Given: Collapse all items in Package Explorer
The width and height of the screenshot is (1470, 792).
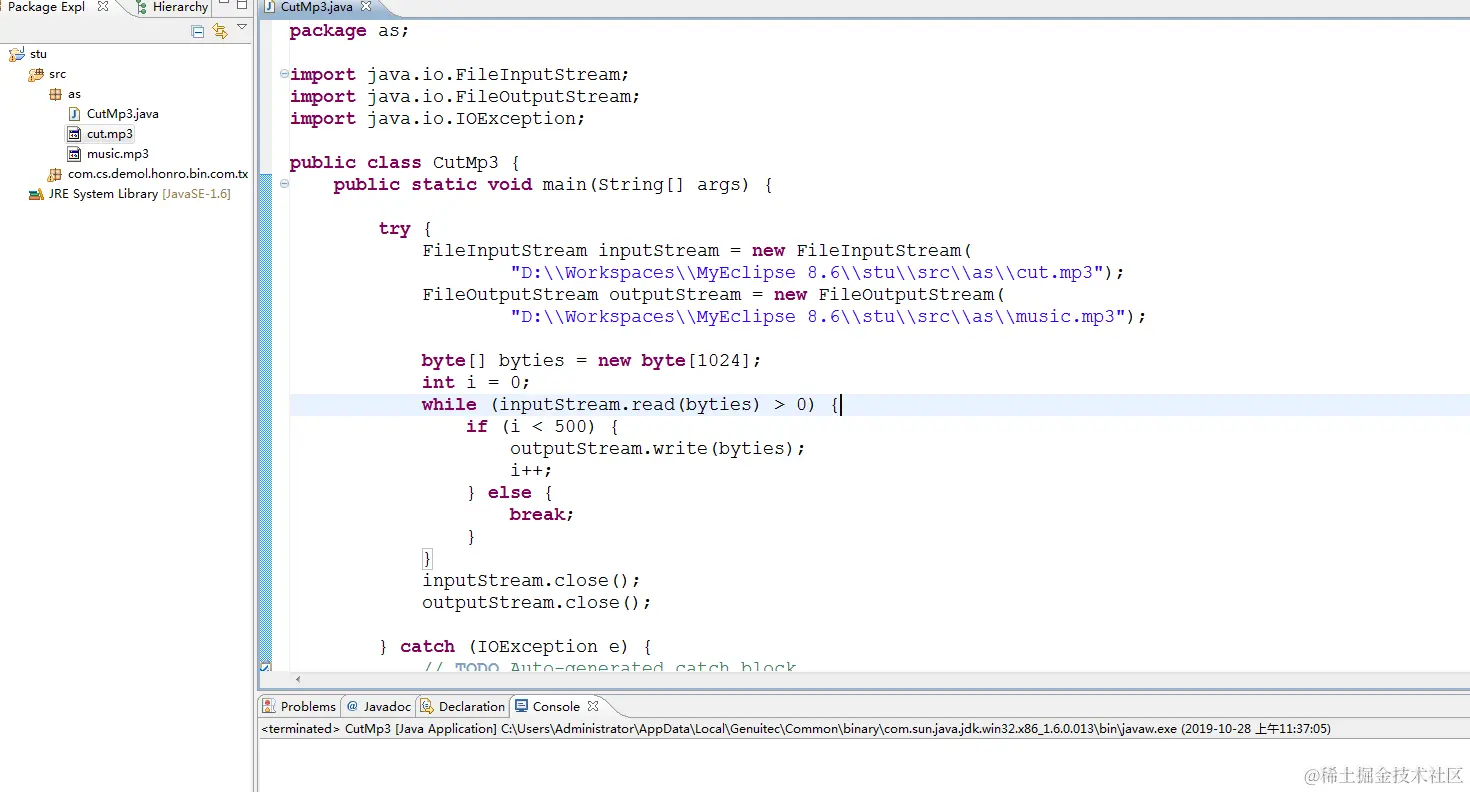Looking at the screenshot, I should tap(198, 31).
